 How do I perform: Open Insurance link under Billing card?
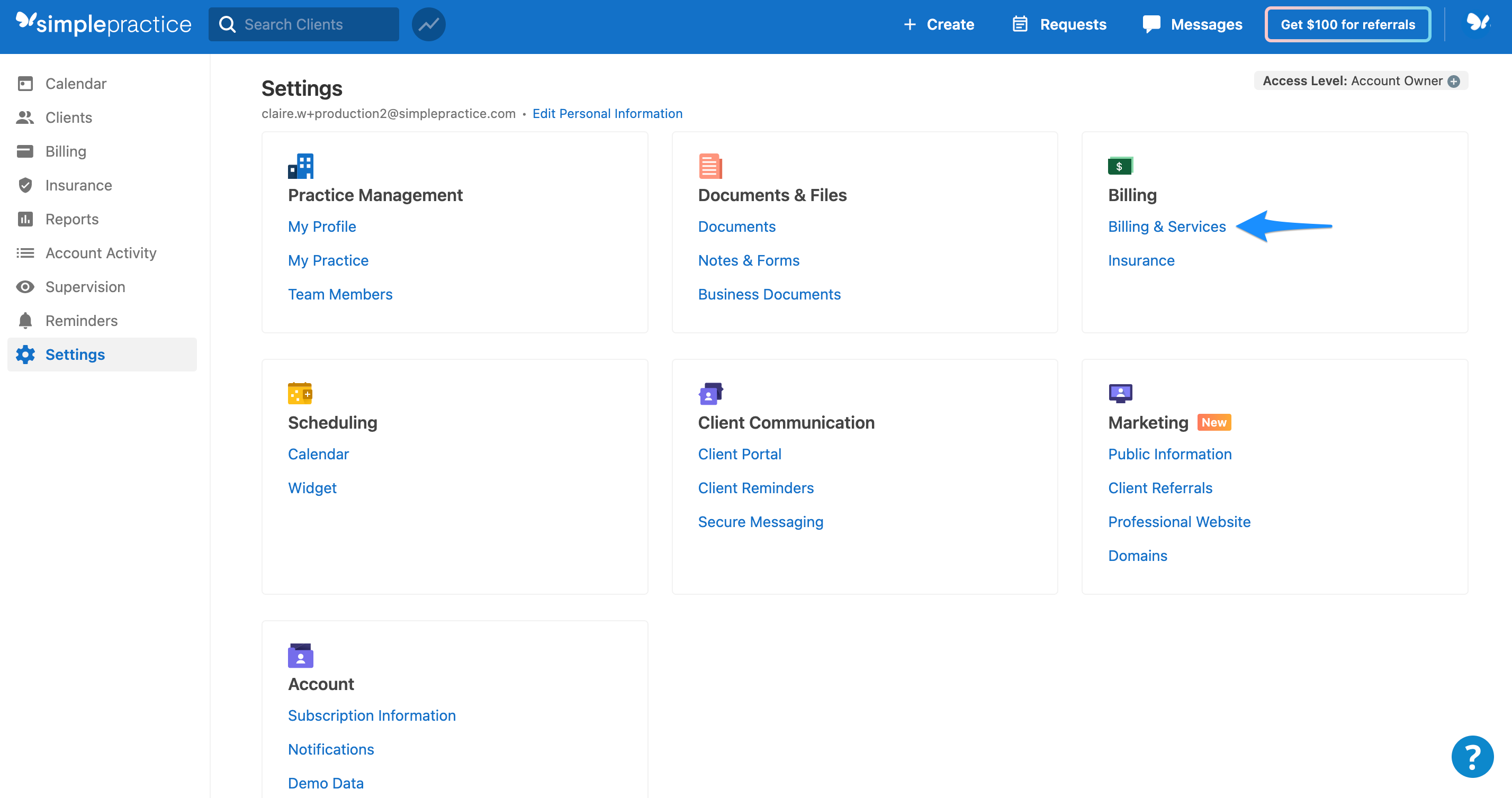[x=1141, y=260]
